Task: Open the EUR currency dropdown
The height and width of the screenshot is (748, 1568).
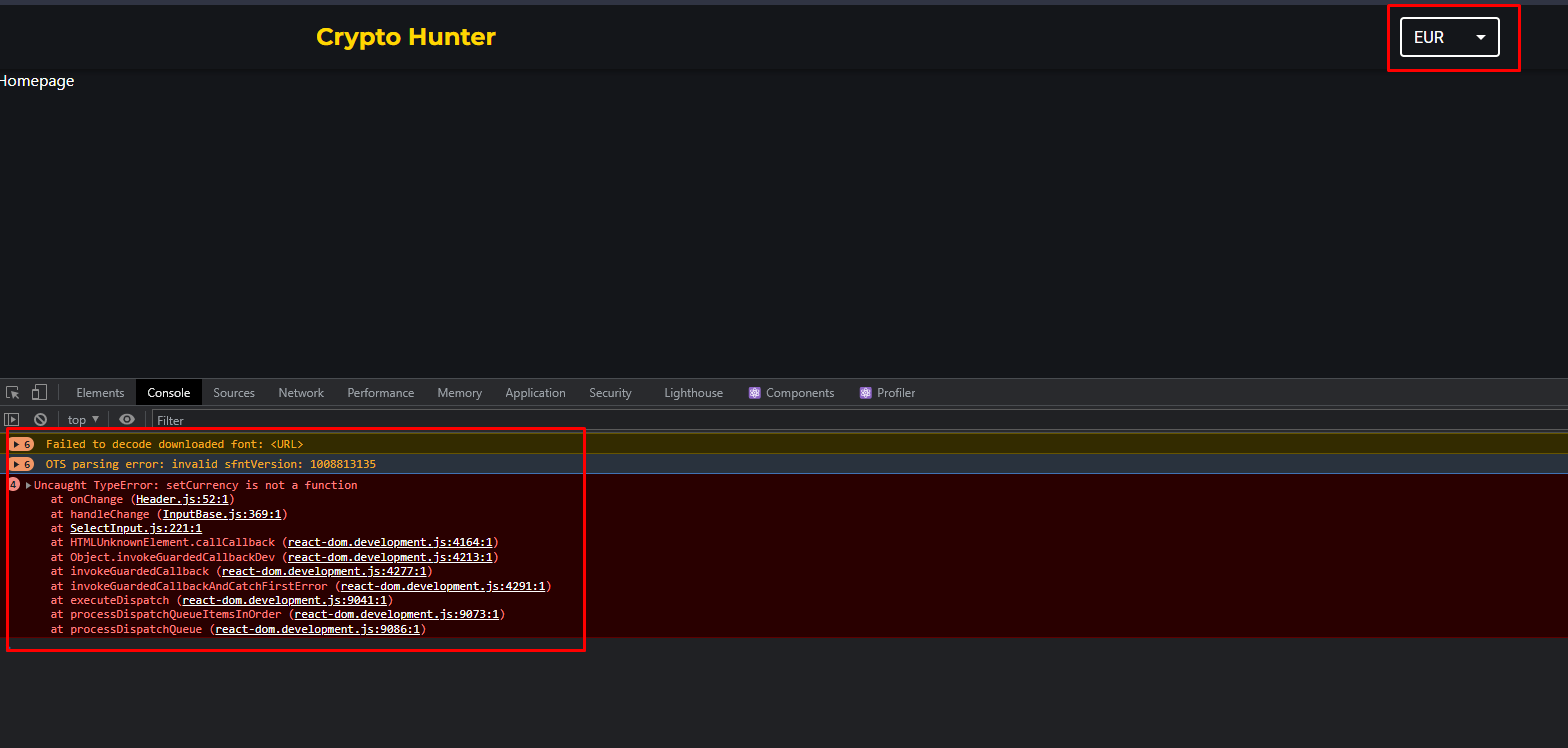Action: (1450, 37)
